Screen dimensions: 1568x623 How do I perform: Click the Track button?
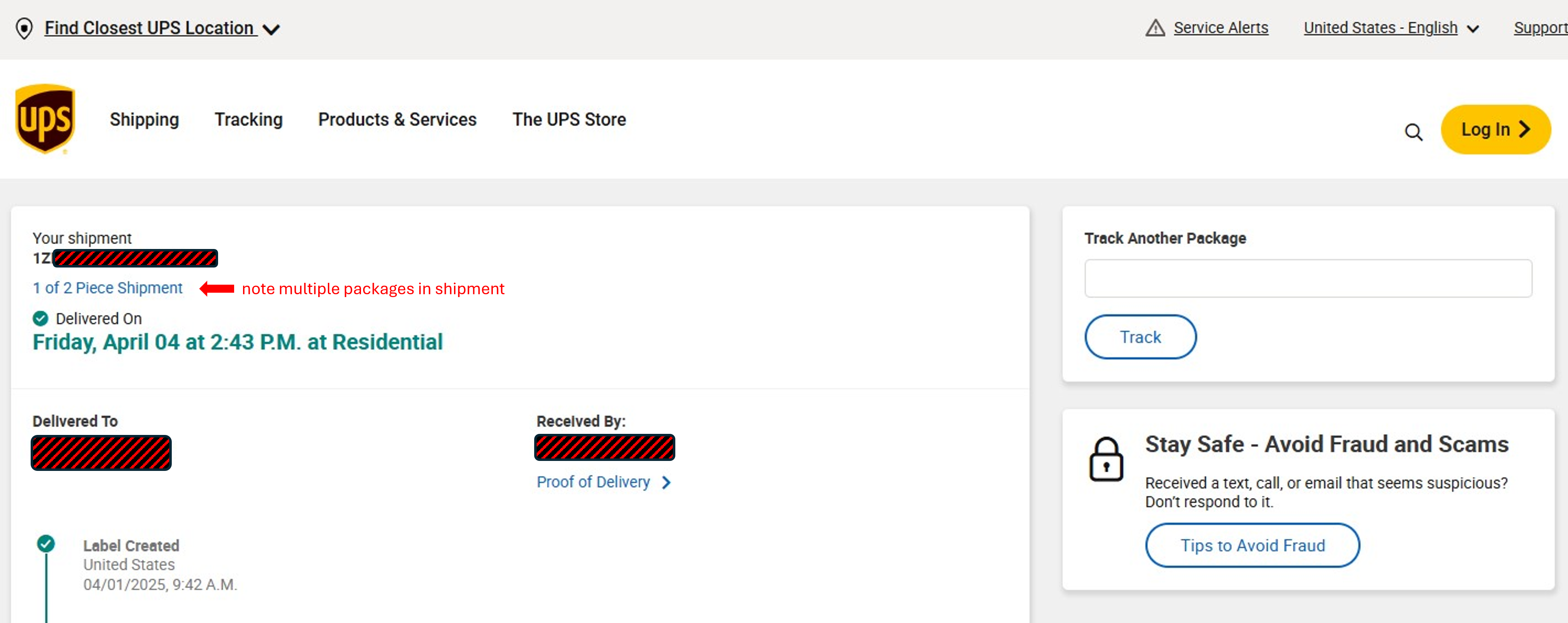click(1140, 337)
